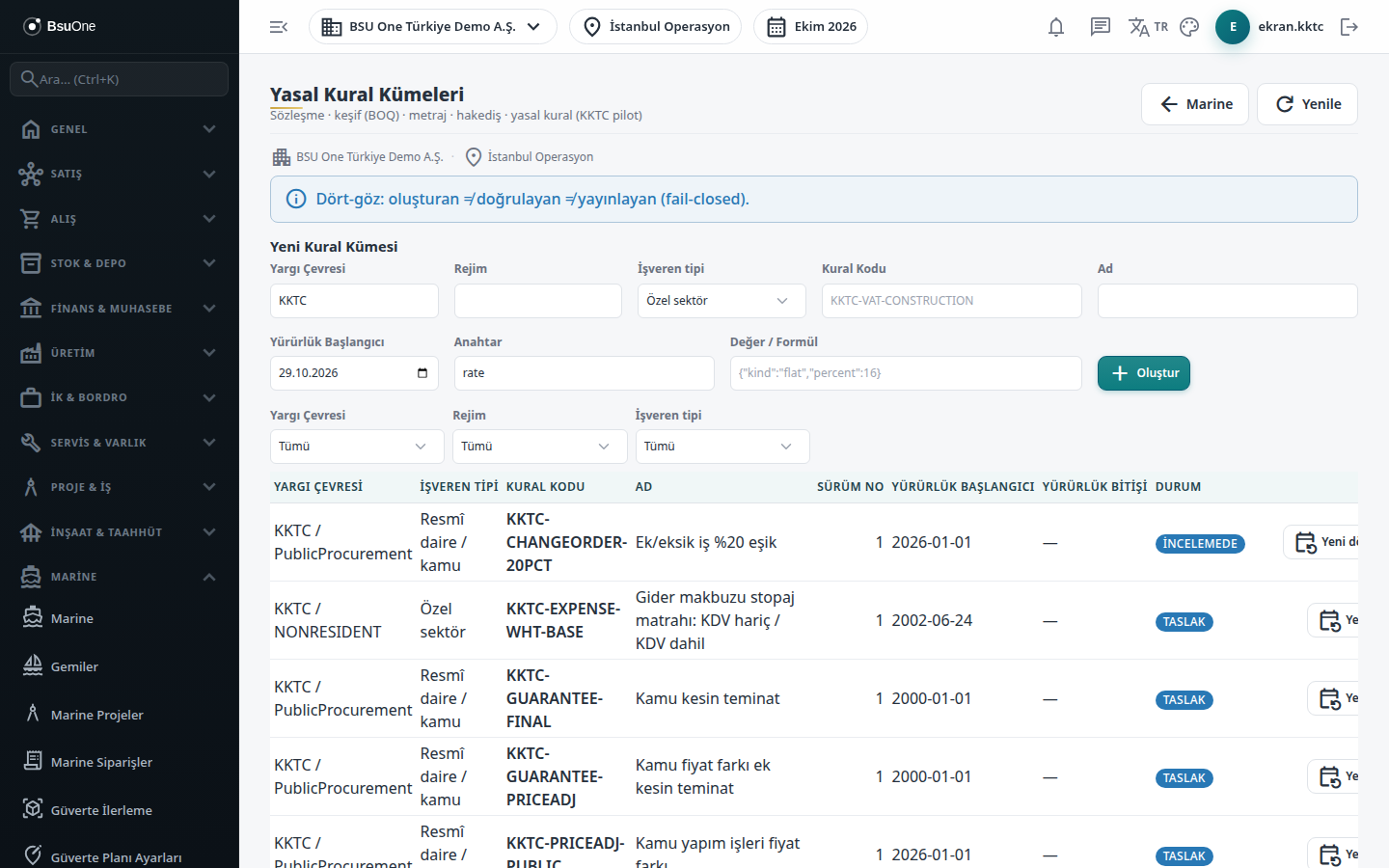Expand FİNANS & MUHASEBE section
The height and width of the screenshot is (868, 1389).
click(x=120, y=309)
